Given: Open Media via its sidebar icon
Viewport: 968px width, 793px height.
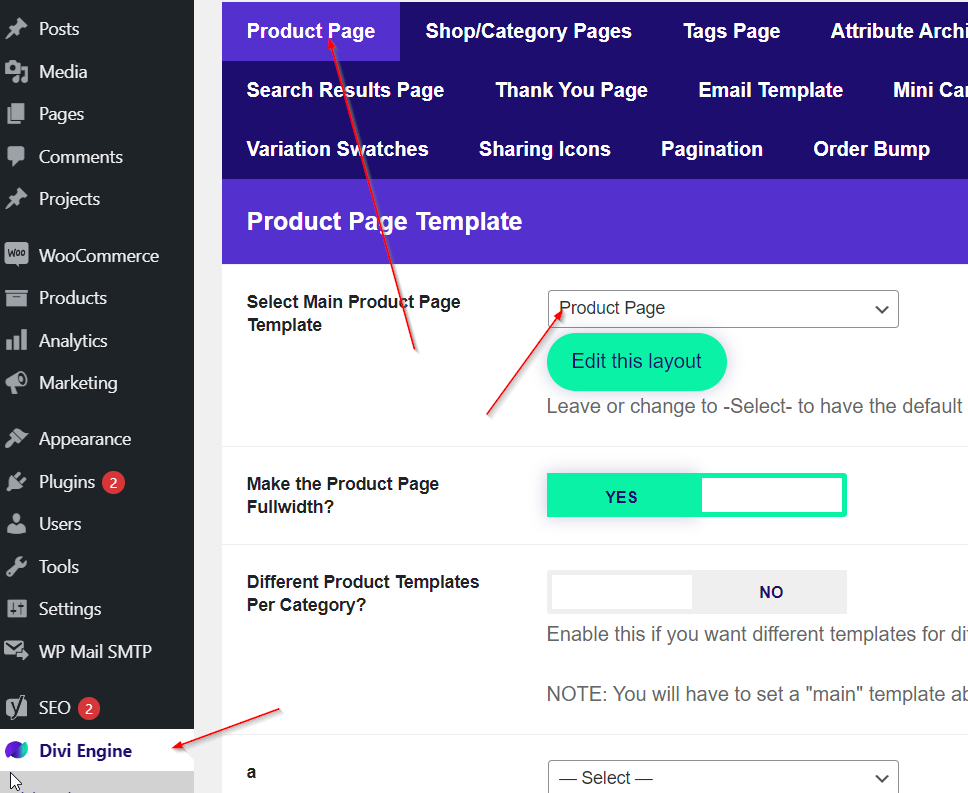Looking at the screenshot, I should [16, 72].
